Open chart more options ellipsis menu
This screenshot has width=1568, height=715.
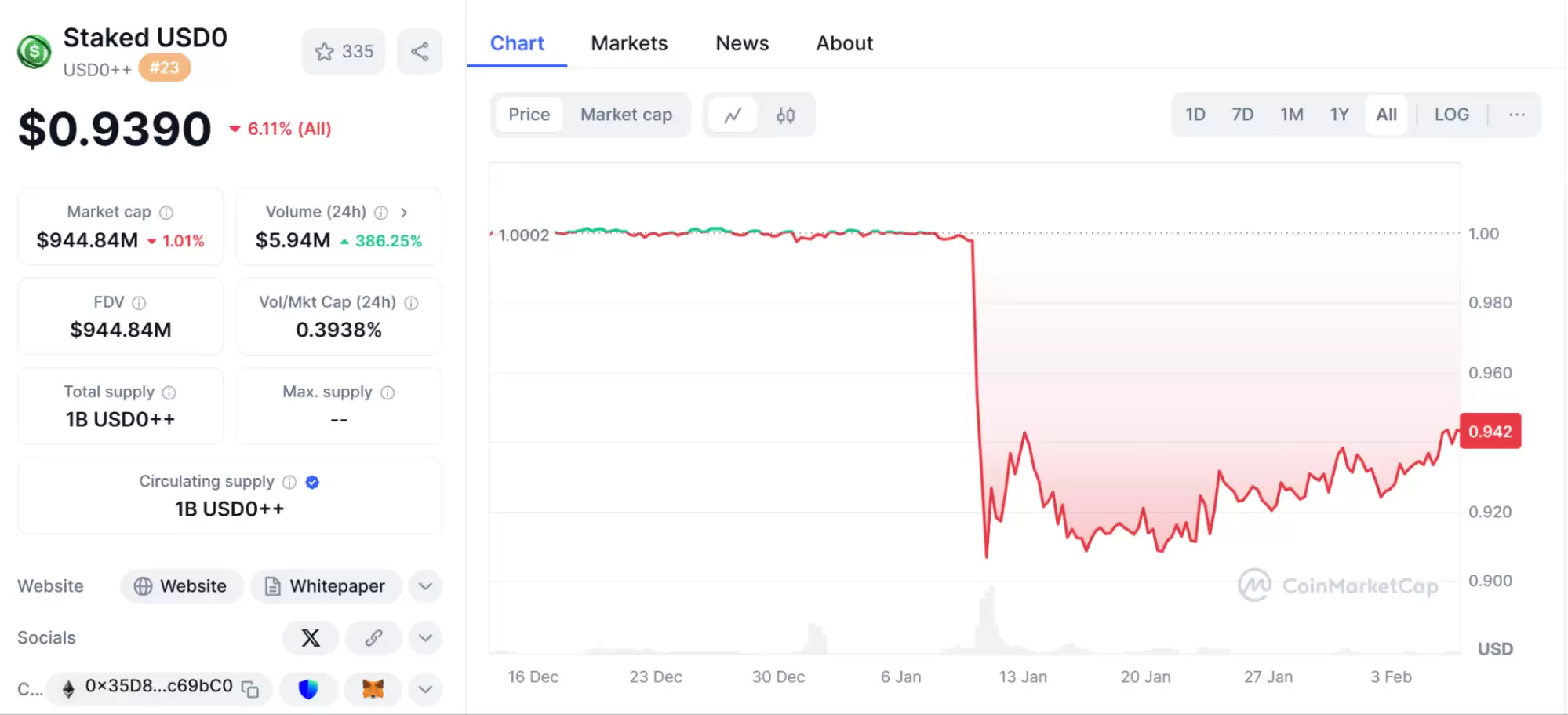click(x=1515, y=115)
